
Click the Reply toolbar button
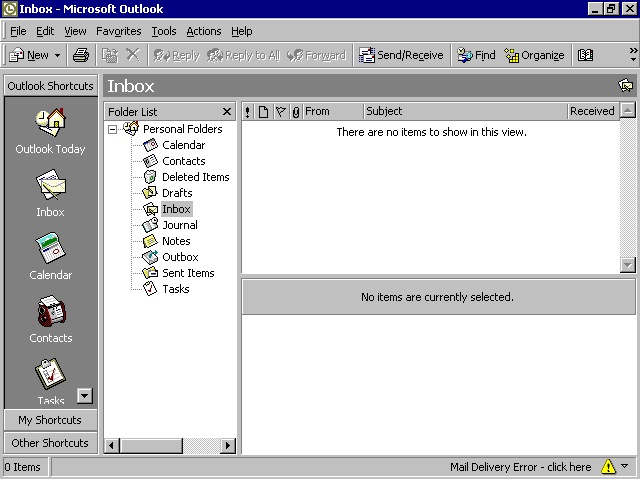pos(176,55)
